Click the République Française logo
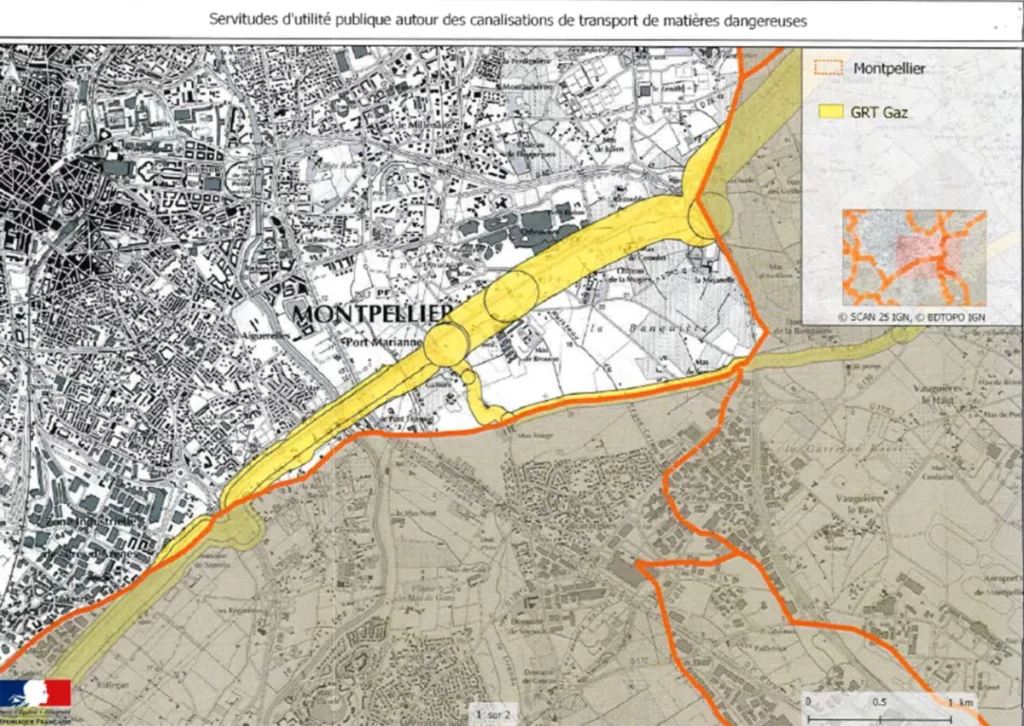The image size is (1024, 726). point(35,701)
